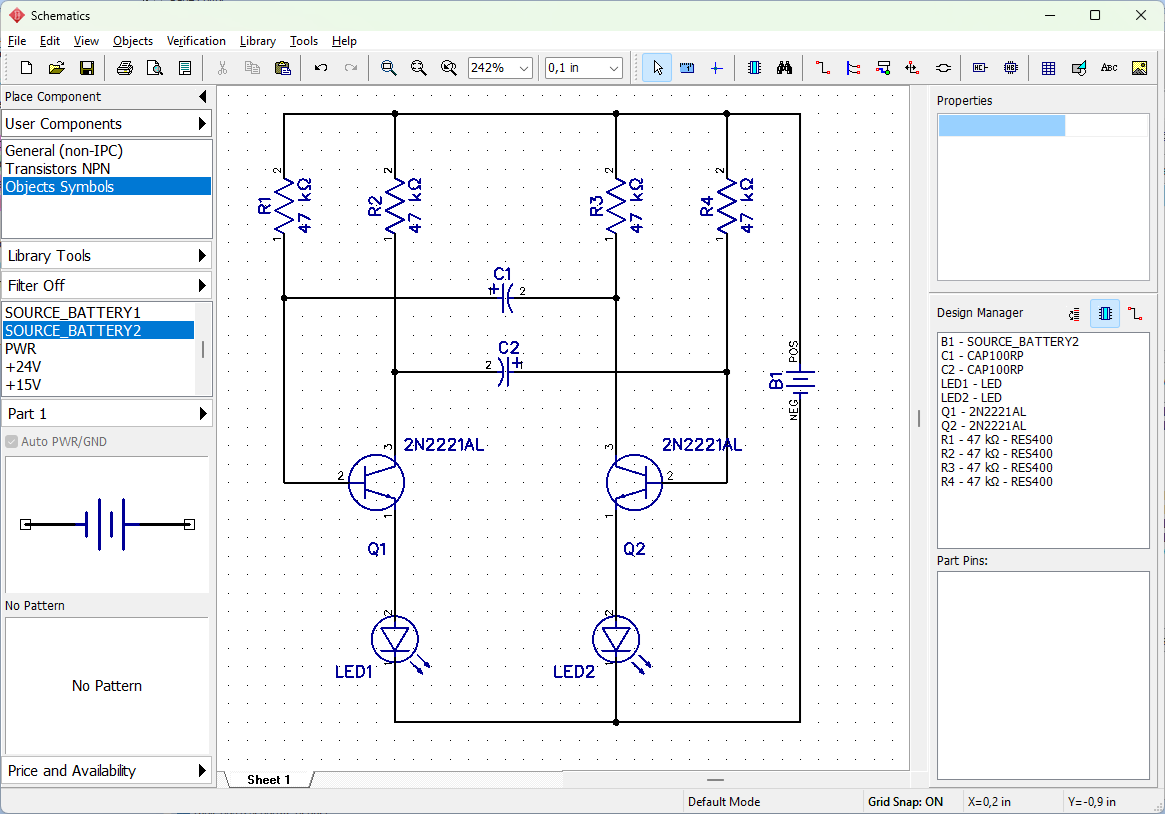1165x814 pixels.
Task: Toggle the Auto PWR/GND checkbox
Action: 12,442
